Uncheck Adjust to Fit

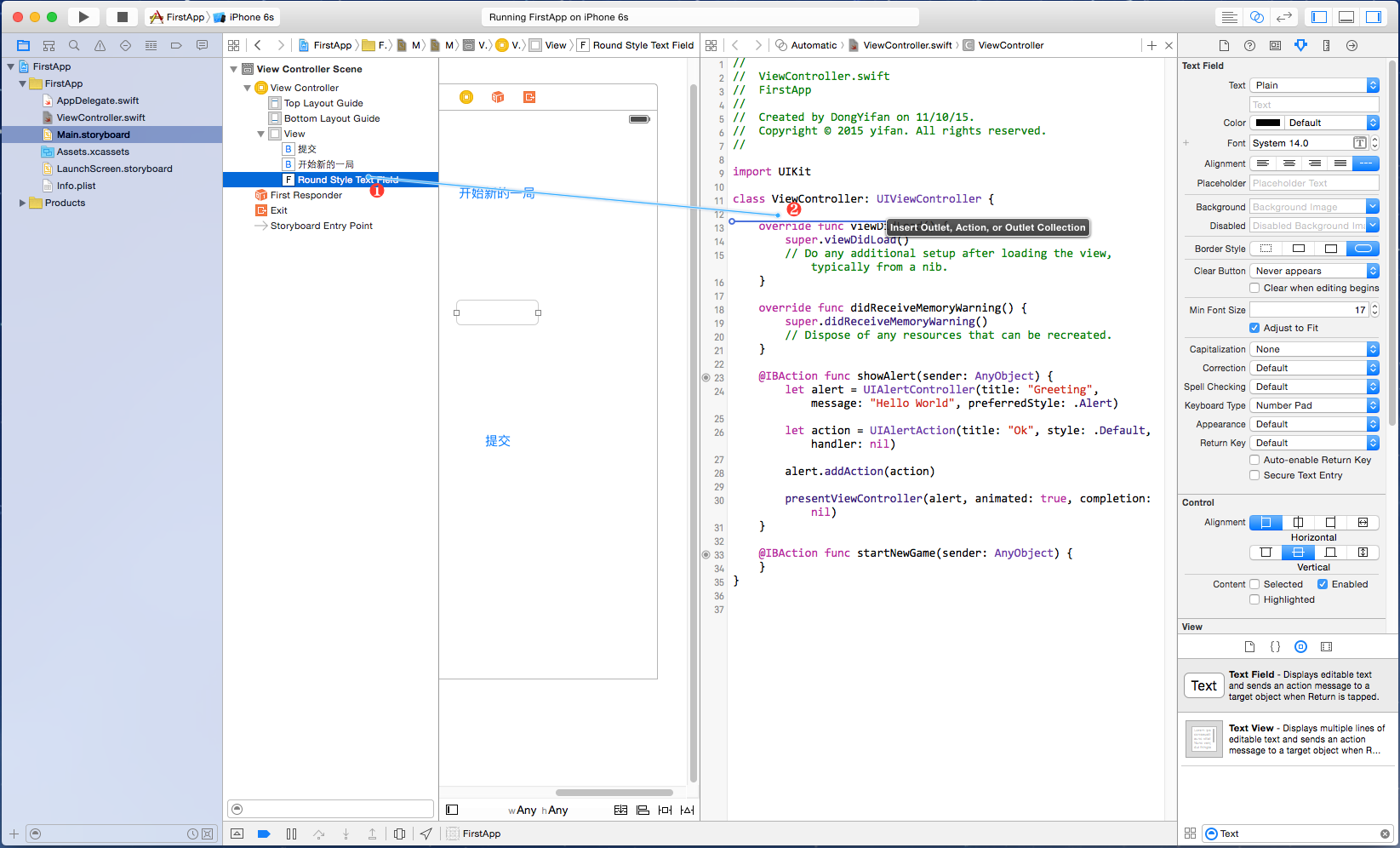[x=1254, y=328]
